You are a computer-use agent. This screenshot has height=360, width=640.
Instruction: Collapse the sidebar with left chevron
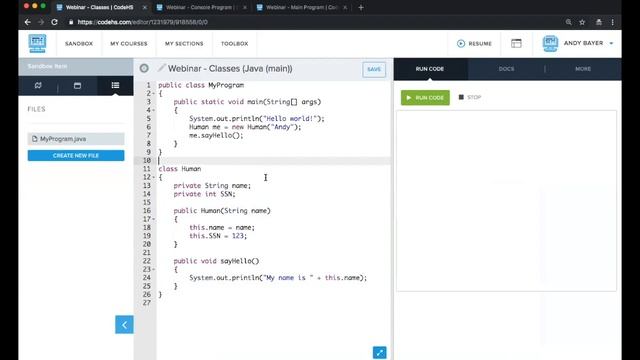pos(124,324)
